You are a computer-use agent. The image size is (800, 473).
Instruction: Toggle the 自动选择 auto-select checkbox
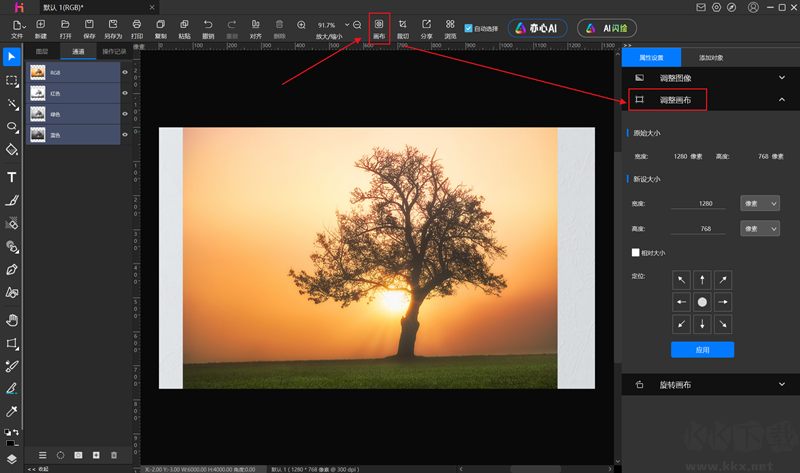(468, 28)
